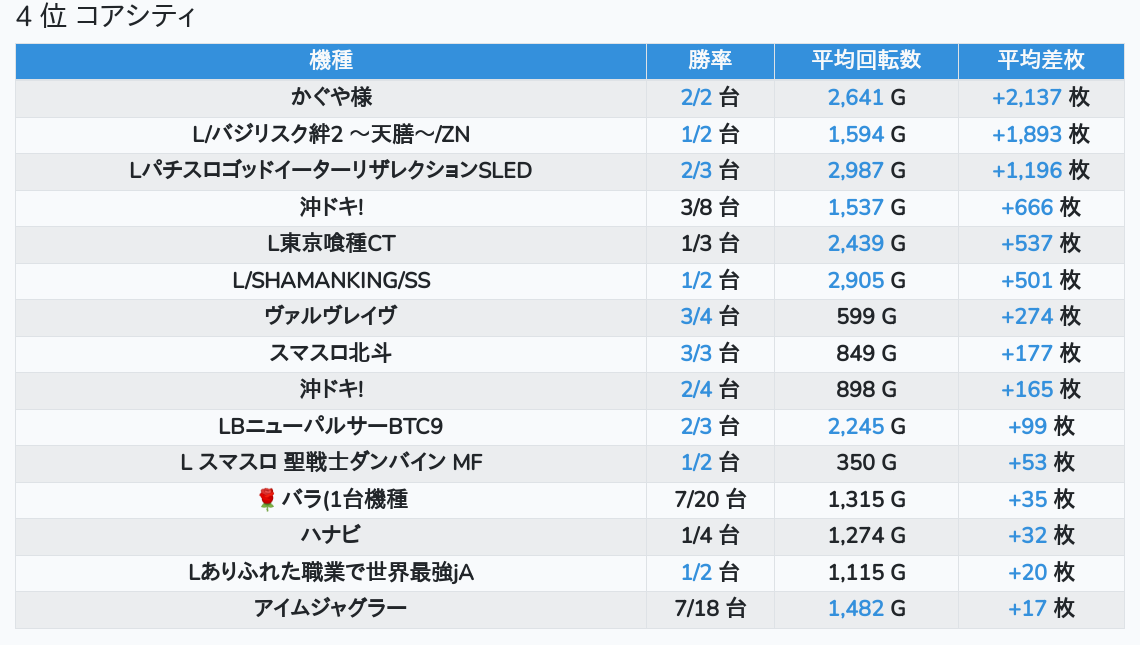The height and width of the screenshot is (645, 1140).
Task: Open the 1,537 G average spins link
Action: (x=856, y=207)
